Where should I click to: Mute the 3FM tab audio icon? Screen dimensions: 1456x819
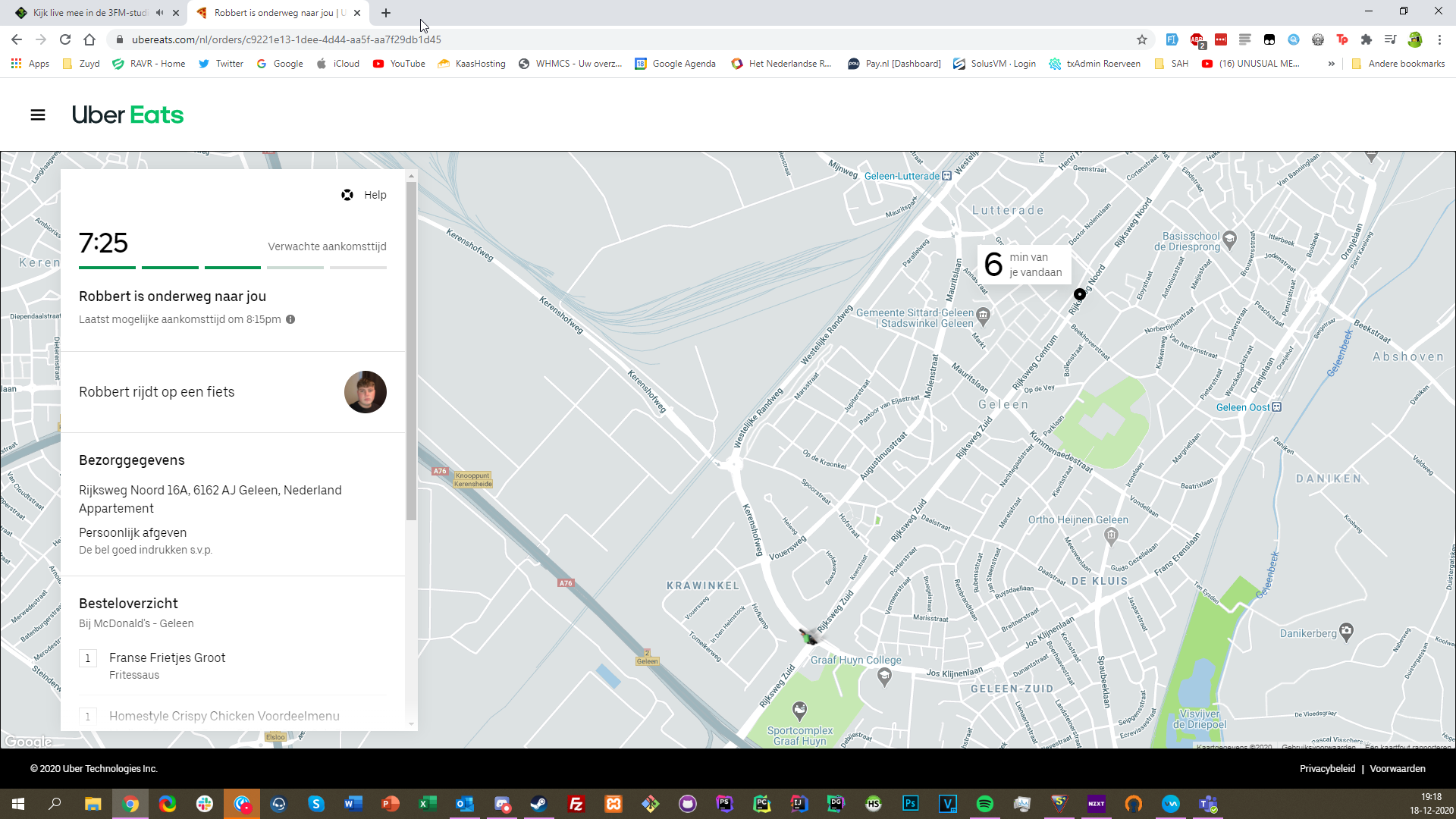159,13
